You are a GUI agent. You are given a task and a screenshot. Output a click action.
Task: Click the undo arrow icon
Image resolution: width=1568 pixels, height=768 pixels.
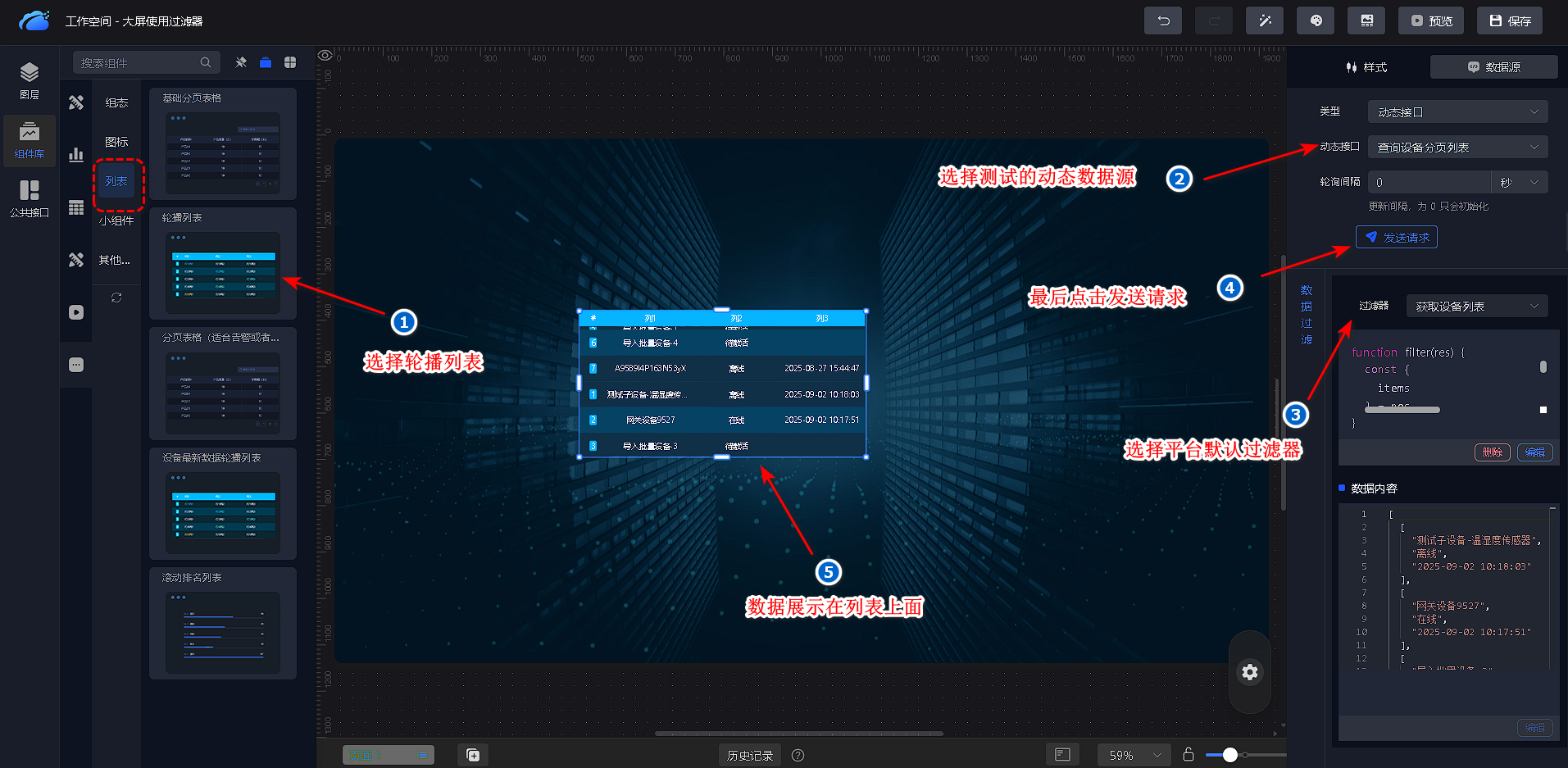(x=1162, y=20)
